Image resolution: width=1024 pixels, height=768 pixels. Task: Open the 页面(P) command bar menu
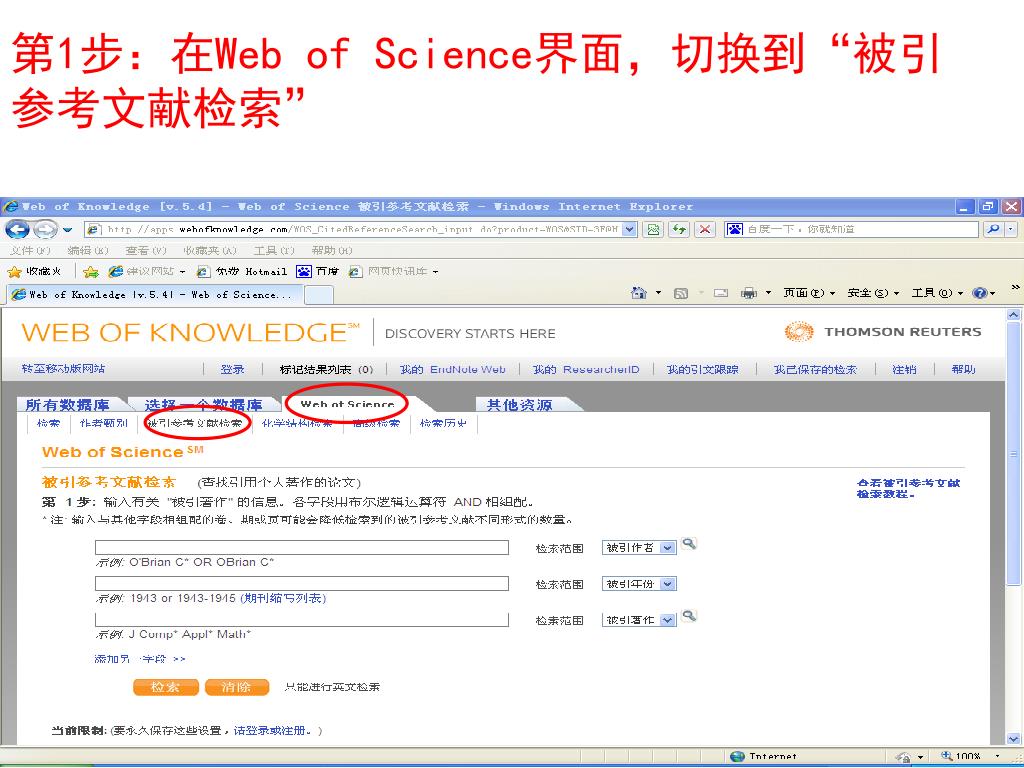click(x=809, y=293)
